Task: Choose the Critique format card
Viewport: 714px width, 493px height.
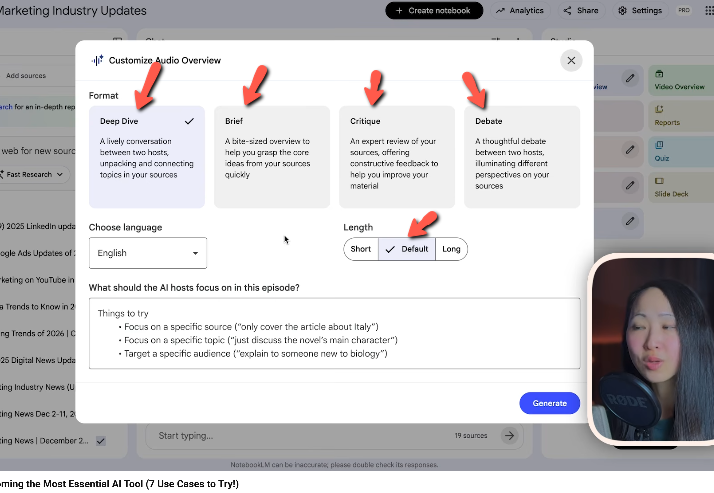Action: [397, 157]
